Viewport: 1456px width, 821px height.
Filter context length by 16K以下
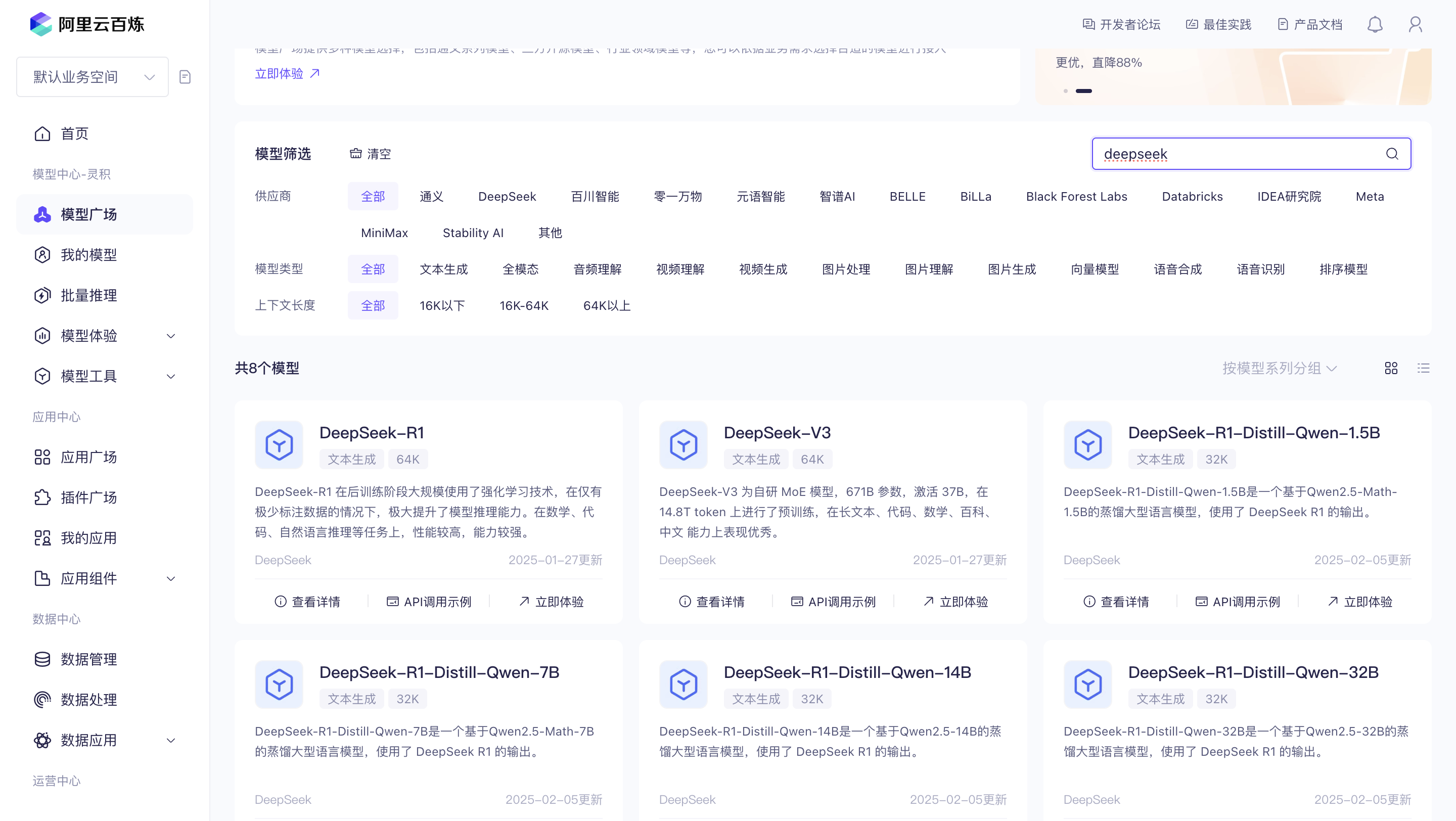point(442,306)
